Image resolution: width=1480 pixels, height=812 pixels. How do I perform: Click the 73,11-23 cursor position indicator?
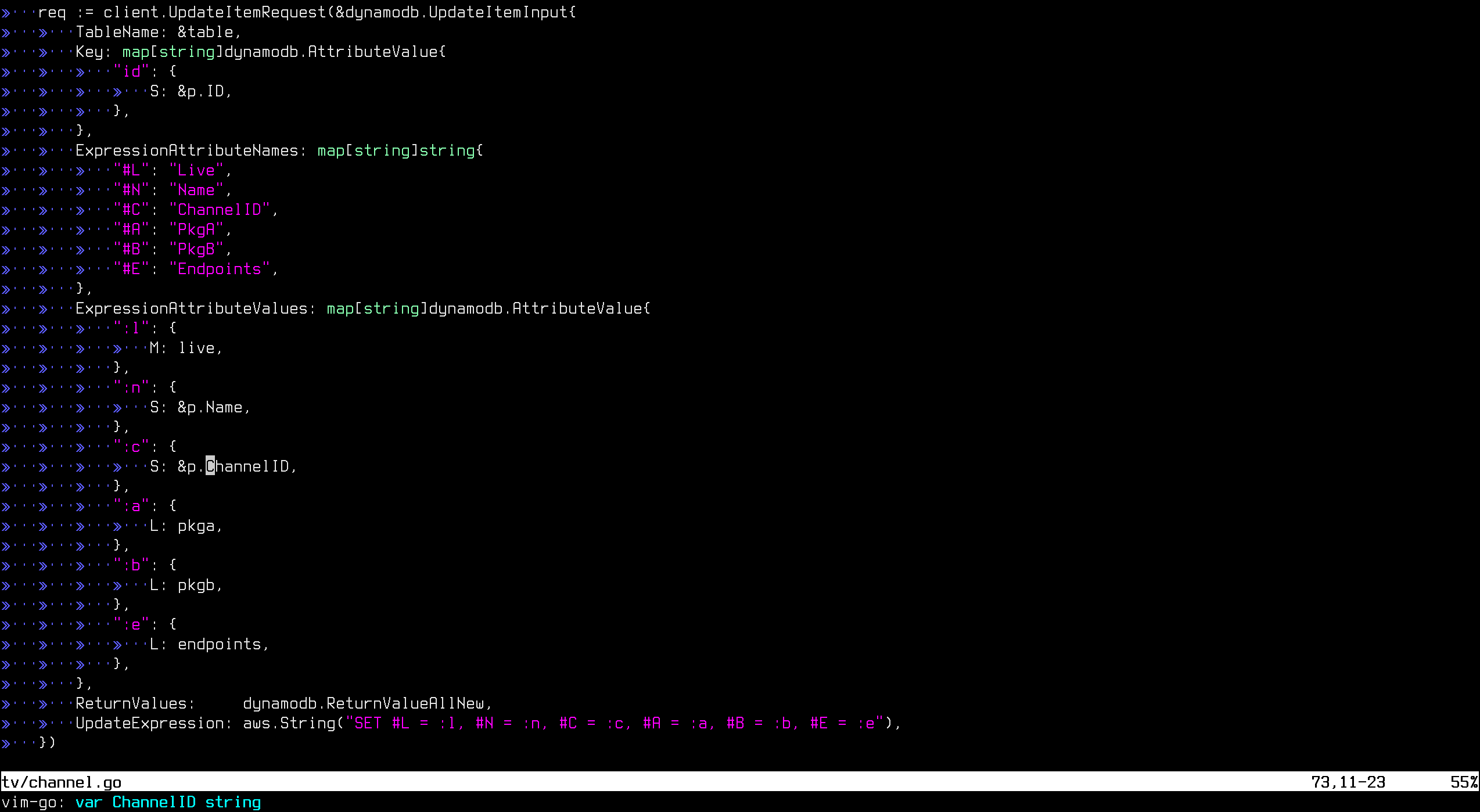pyautogui.click(x=1348, y=782)
